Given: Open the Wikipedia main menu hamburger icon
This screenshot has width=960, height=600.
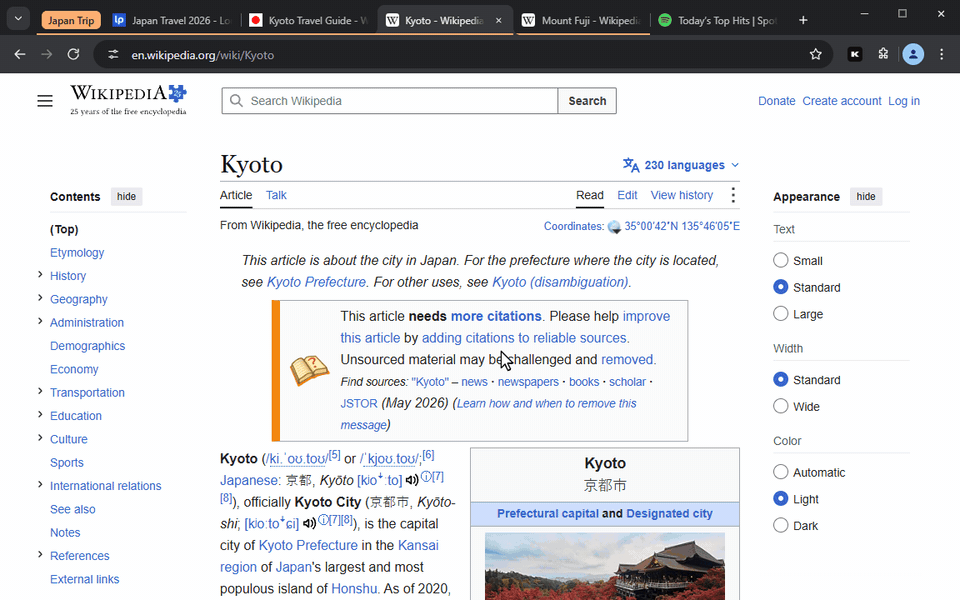Looking at the screenshot, I should coord(45,101).
